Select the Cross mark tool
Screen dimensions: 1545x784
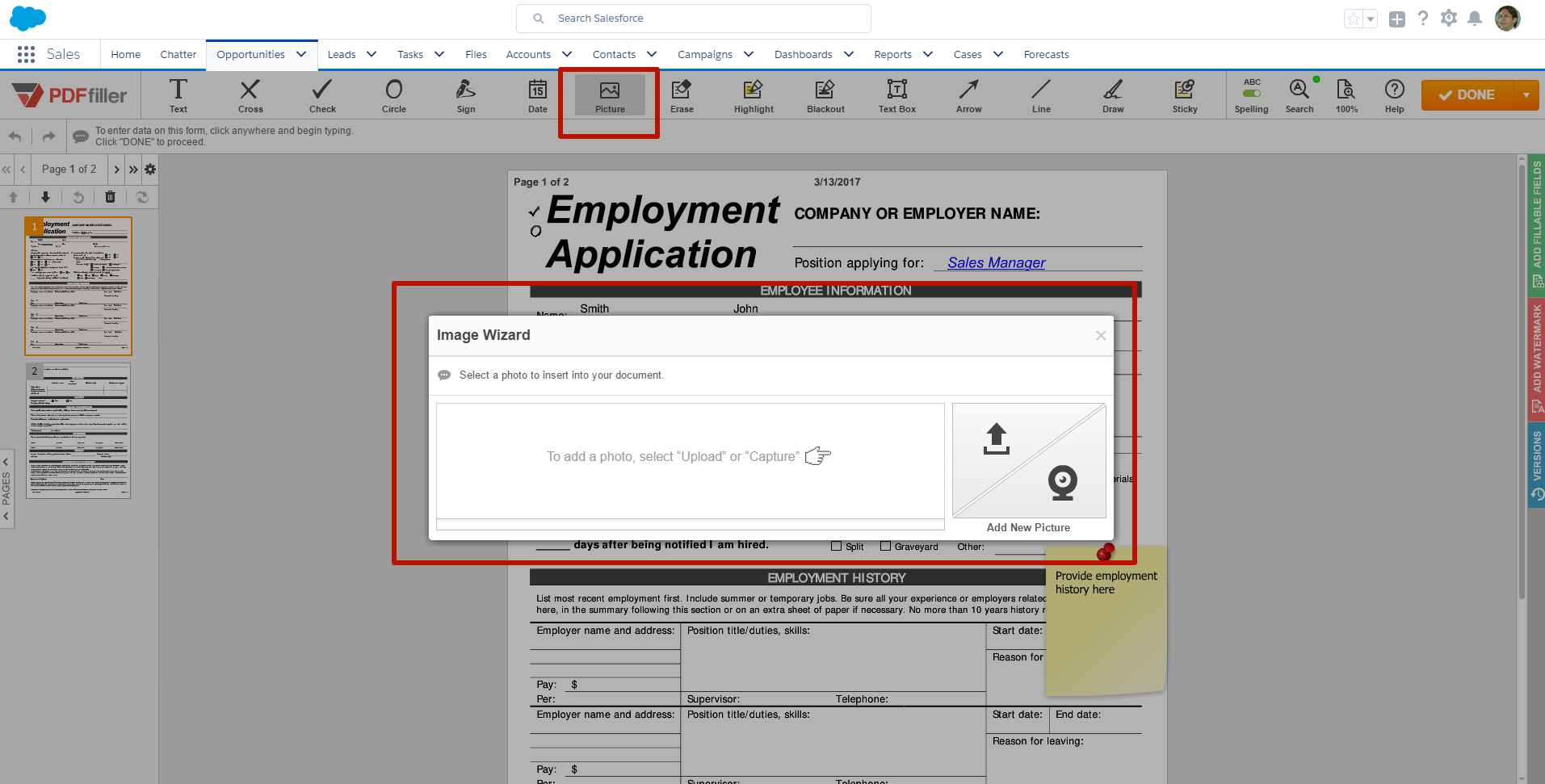(x=250, y=95)
